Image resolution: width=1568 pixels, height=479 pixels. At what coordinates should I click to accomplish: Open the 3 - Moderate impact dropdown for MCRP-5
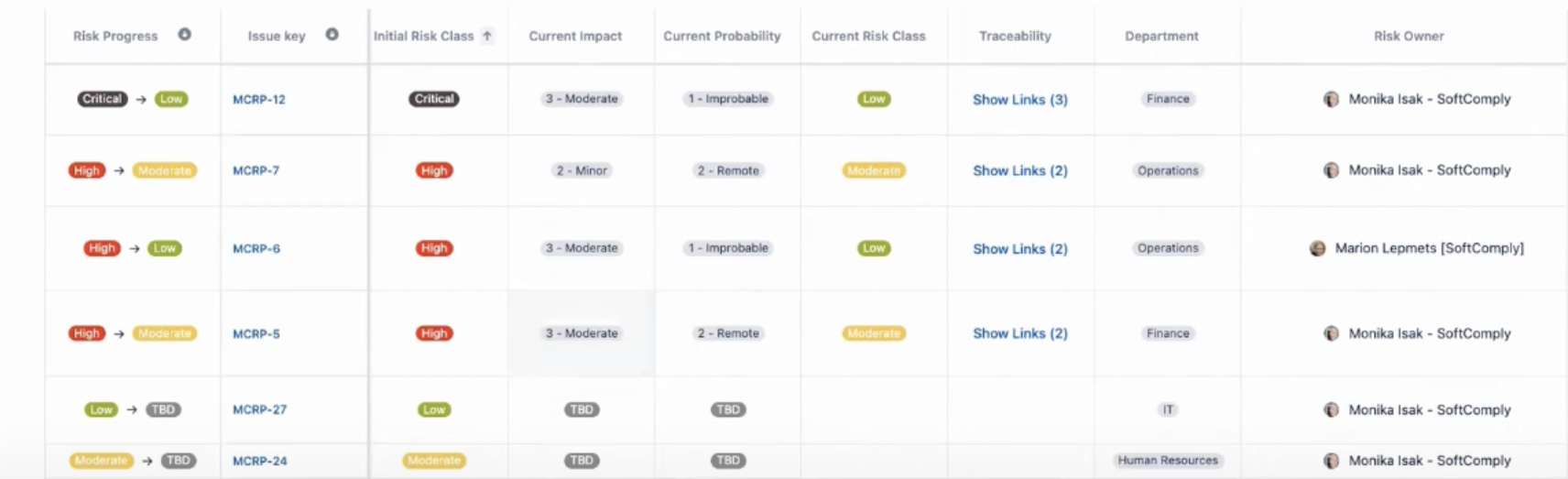pos(582,333)
